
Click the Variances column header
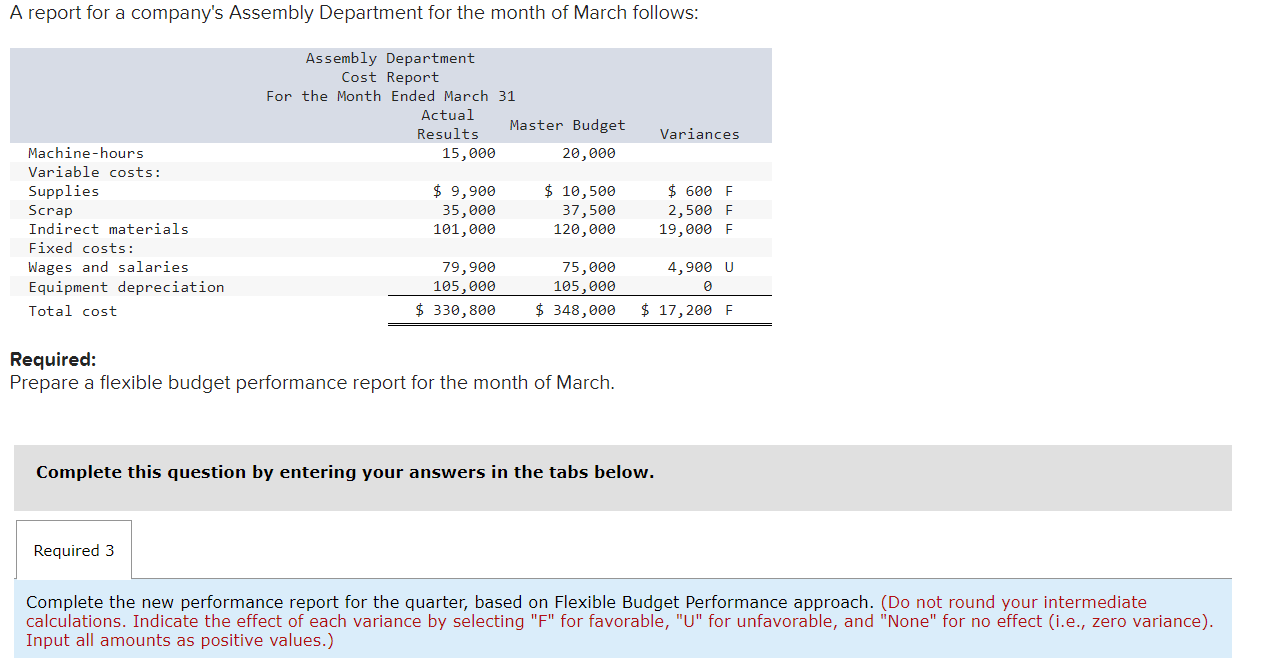point(698,133)
